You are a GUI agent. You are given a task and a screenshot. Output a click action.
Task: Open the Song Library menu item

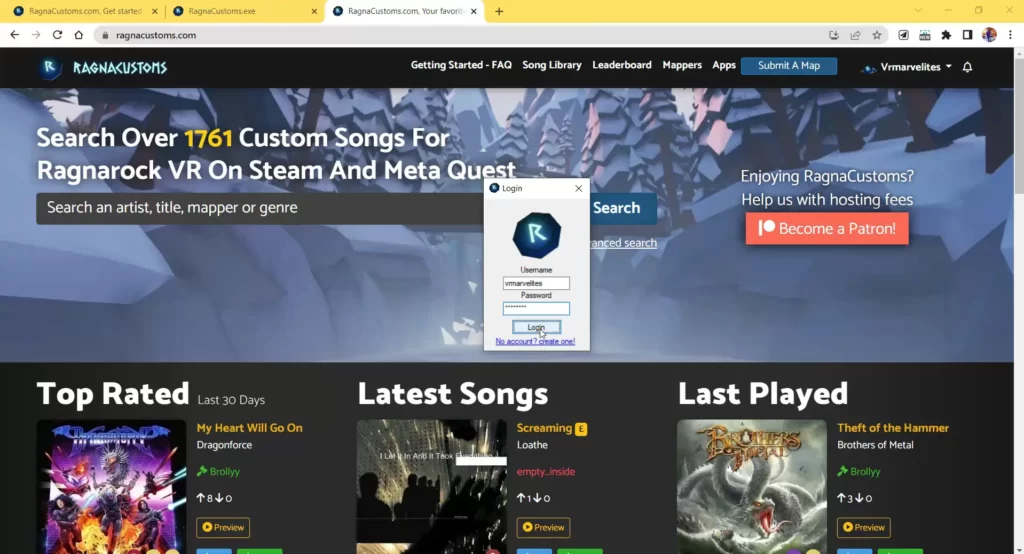pos(552,65)
